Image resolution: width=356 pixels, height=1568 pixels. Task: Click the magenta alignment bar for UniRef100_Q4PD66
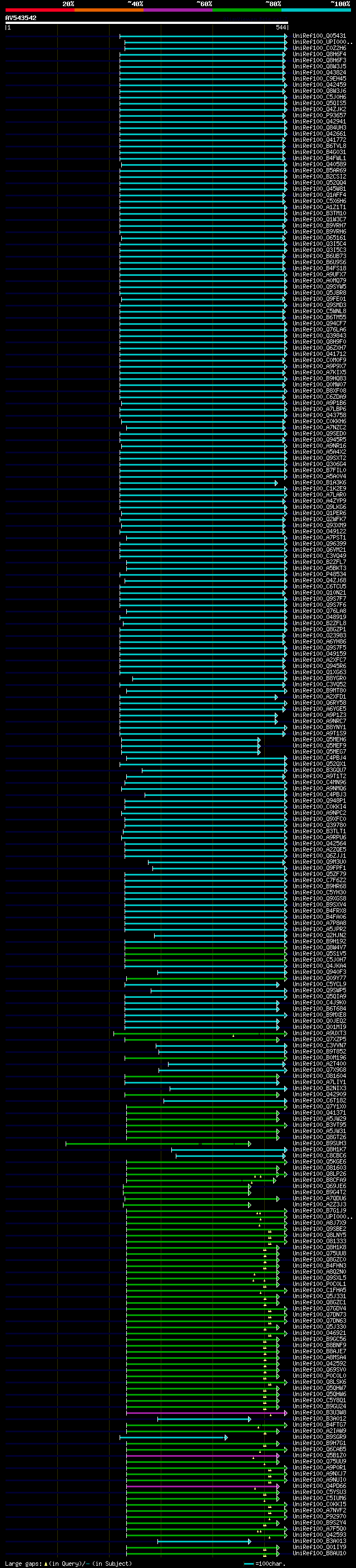[202, 1486]
